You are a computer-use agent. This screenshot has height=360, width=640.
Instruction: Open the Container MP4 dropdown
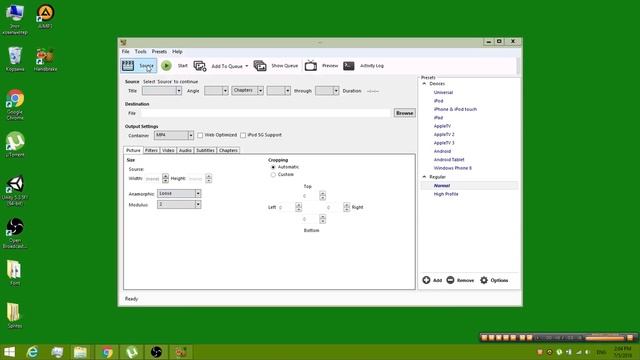[173, 135]
